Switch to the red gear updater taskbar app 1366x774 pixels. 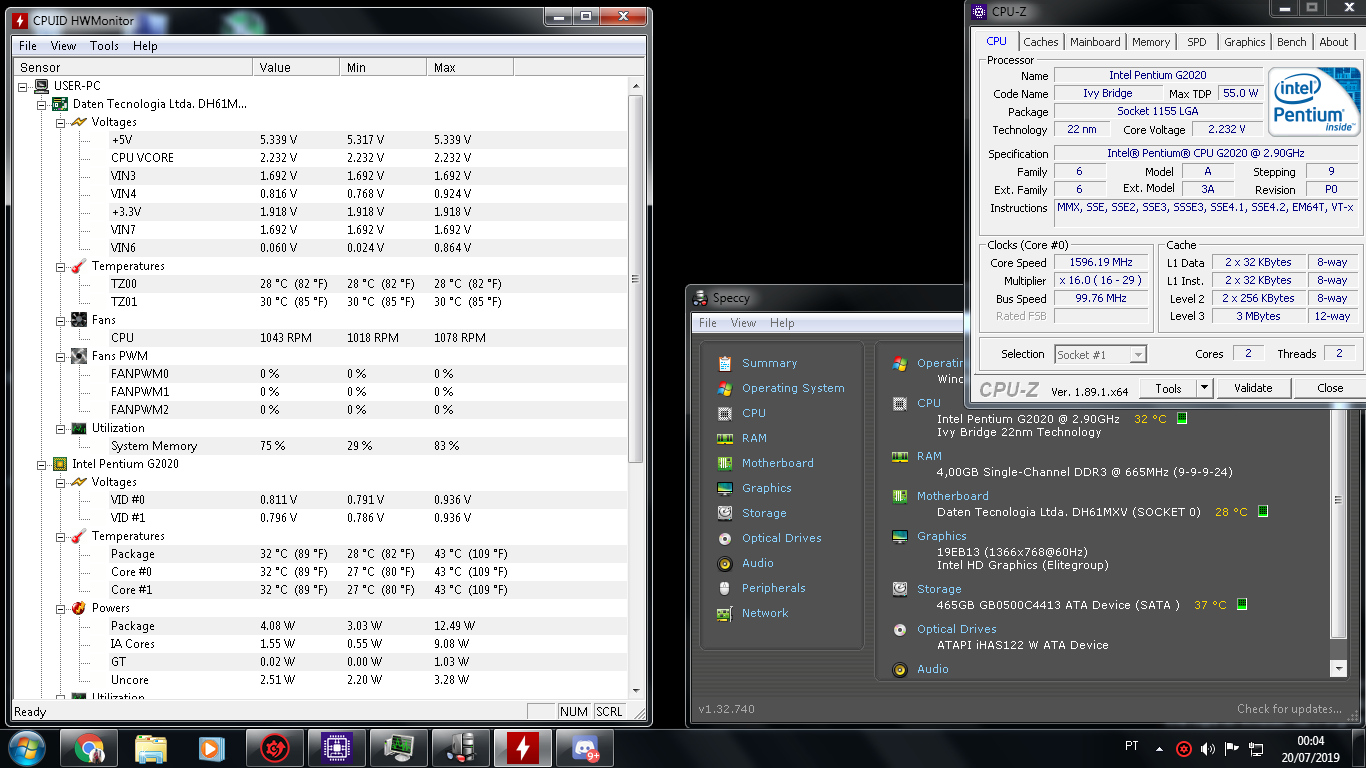[x=275, y=748]
